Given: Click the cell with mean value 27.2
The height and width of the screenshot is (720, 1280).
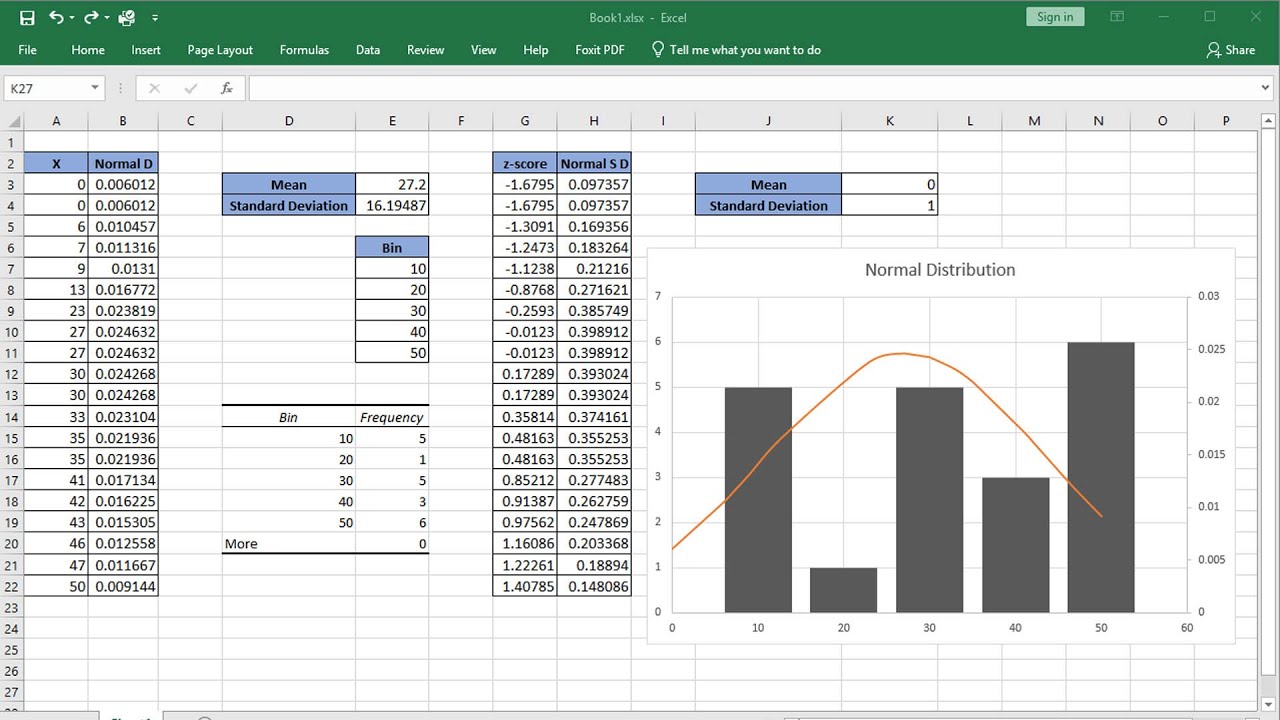Looking at the screenshot, I should 392,184.
